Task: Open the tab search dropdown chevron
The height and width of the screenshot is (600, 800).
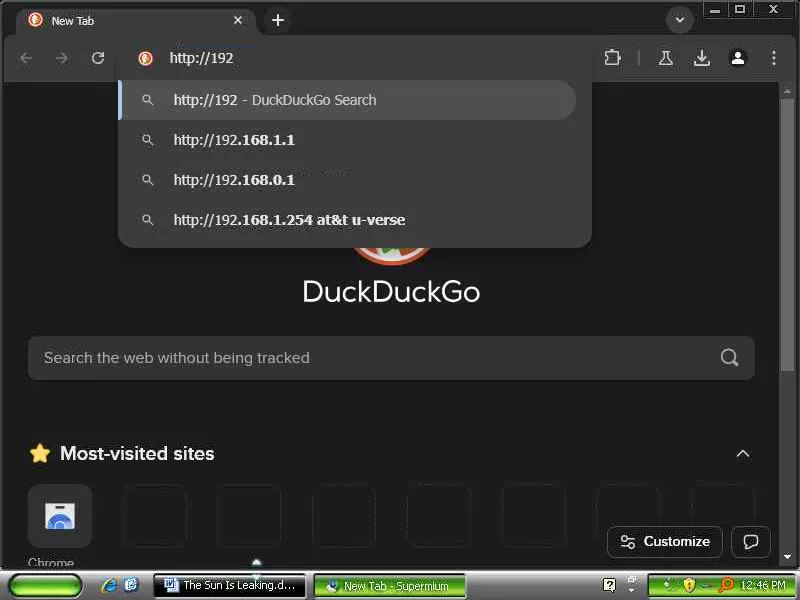Action: tap(680, 20)
